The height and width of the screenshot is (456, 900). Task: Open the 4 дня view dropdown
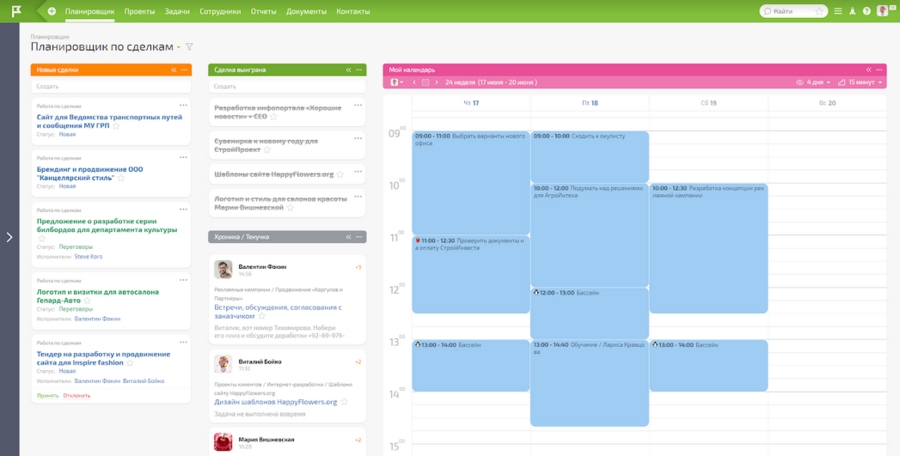tap(817, 82)
